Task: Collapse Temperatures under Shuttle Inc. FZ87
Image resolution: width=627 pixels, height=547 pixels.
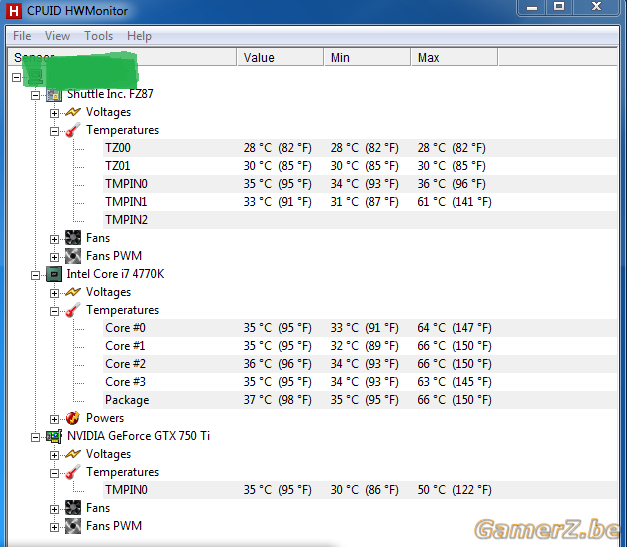Action: (54, 131)
